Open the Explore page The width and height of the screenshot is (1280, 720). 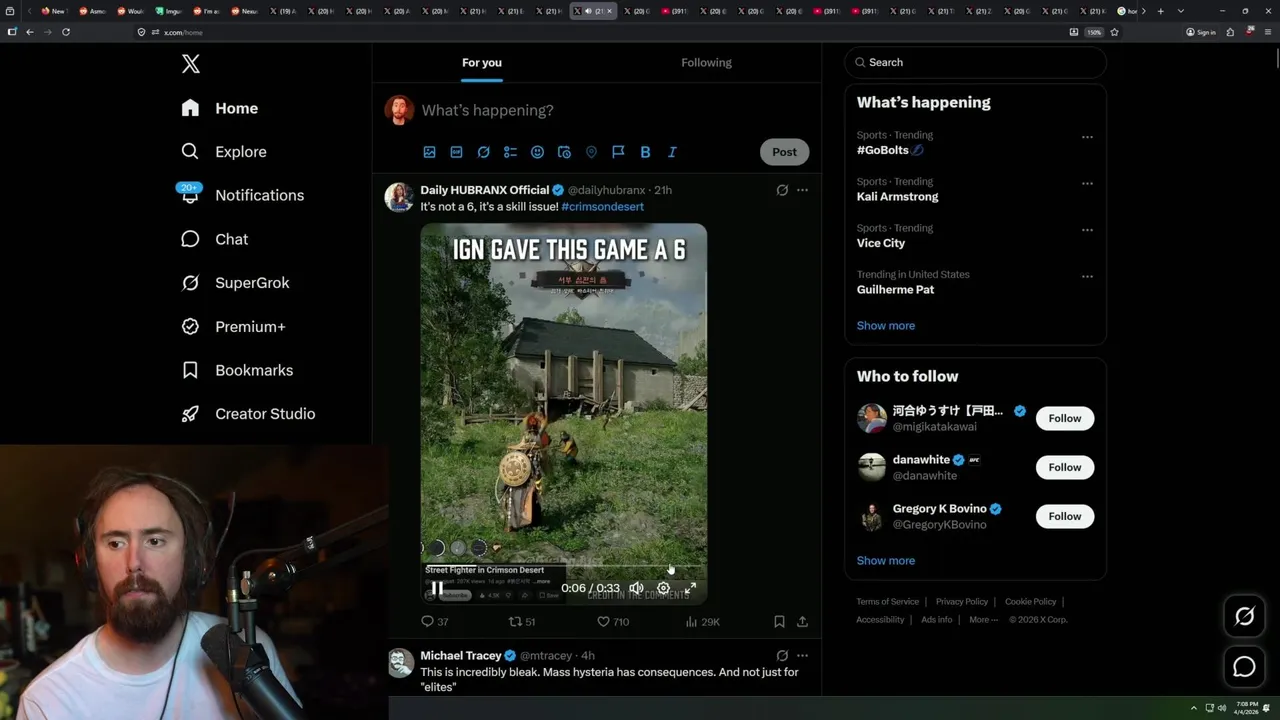[x=224, y=152]
